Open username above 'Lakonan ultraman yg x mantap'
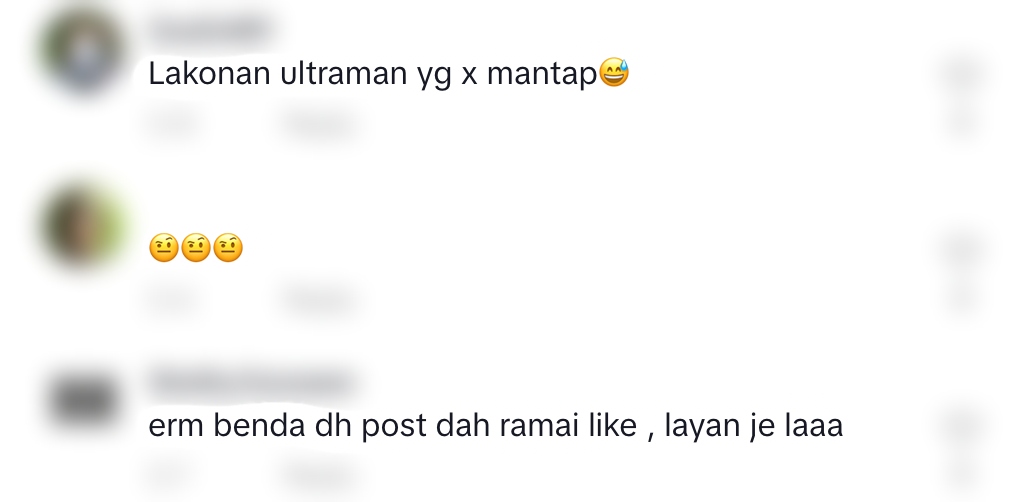Image resolution: width=1034 pixels, height=502 pixels. (210, 30)
